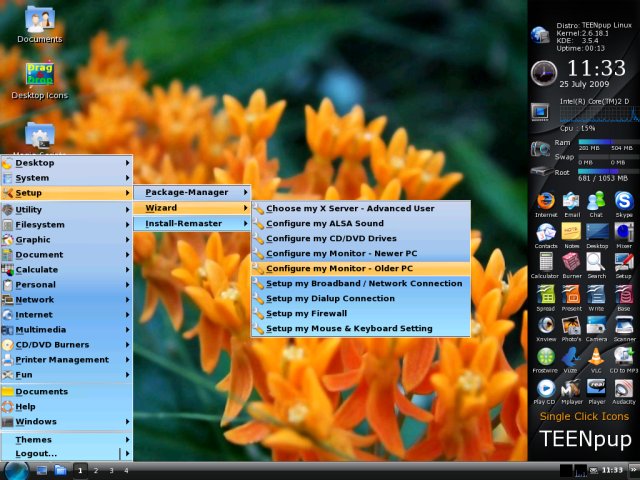
Task: Launch the VLC cone icon
Action: [596, 357]
